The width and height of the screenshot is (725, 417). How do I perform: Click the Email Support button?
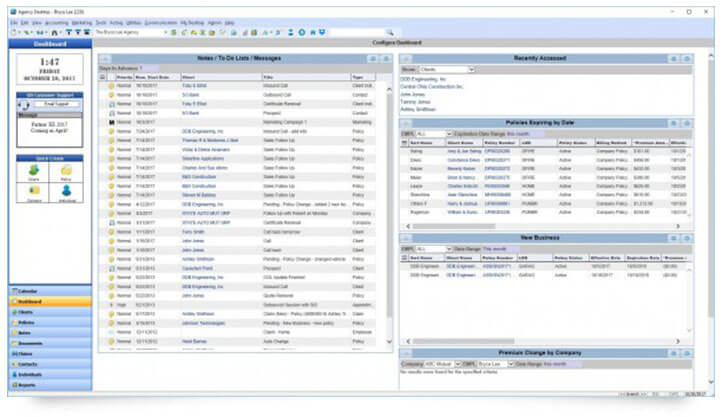click(x=56, y=104)
